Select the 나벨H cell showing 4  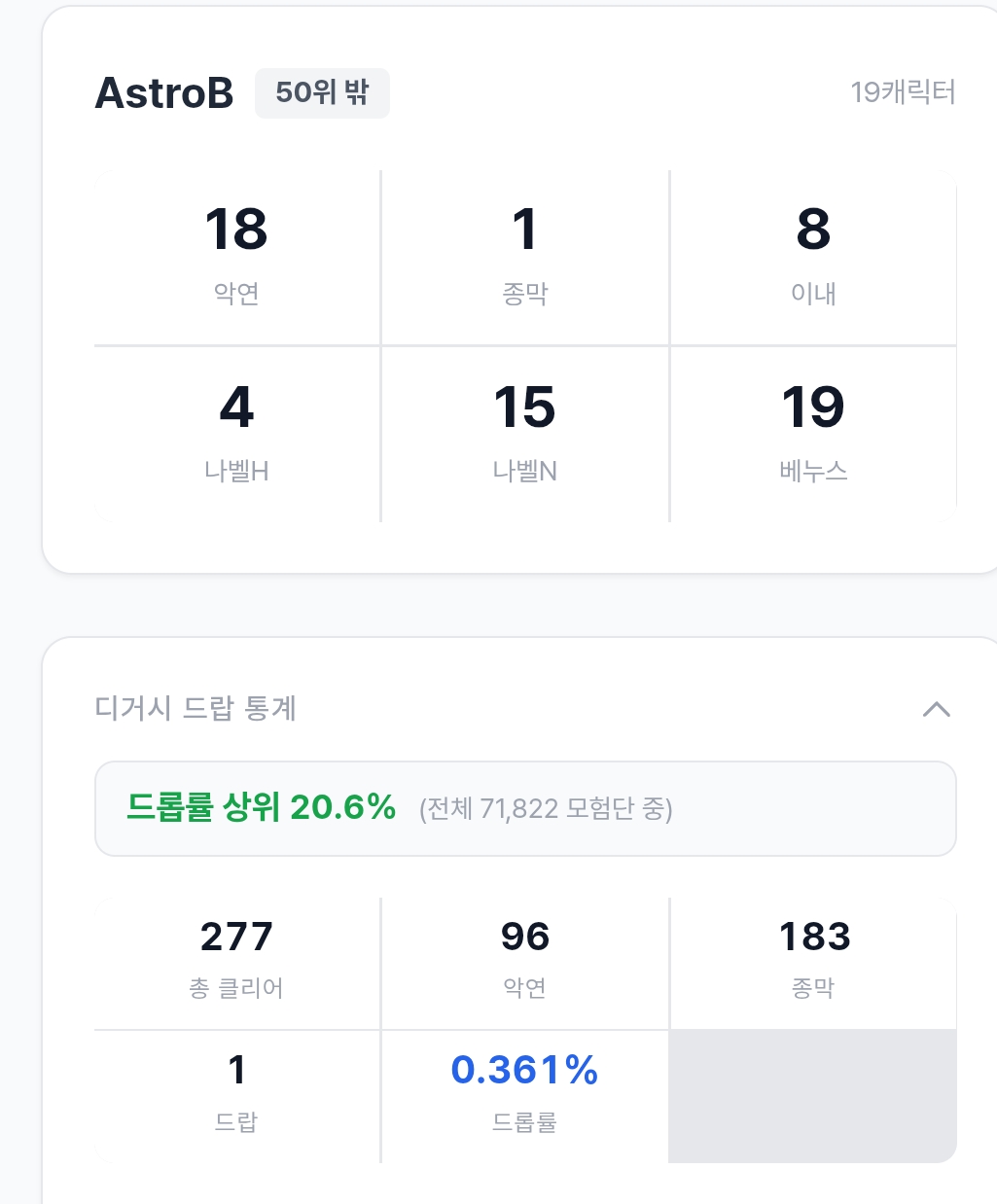pos(236,434)
